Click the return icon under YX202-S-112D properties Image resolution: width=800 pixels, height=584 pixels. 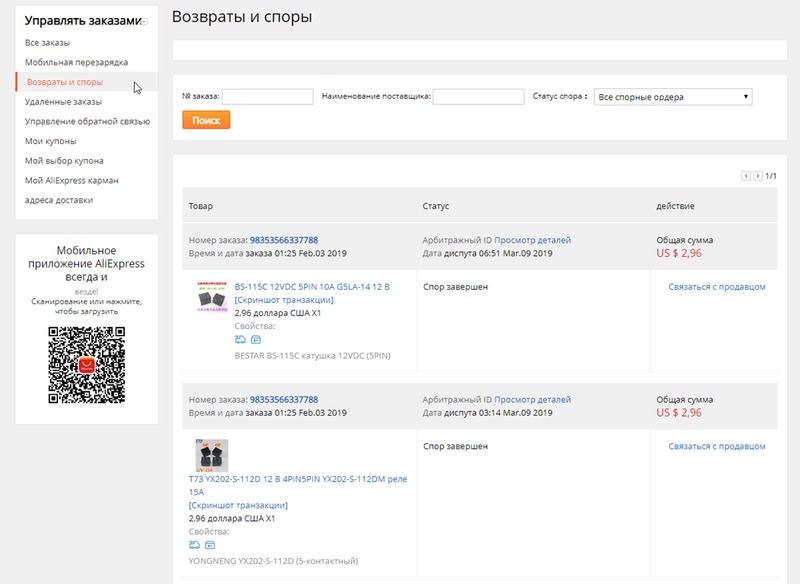click(x=209, y=545)
